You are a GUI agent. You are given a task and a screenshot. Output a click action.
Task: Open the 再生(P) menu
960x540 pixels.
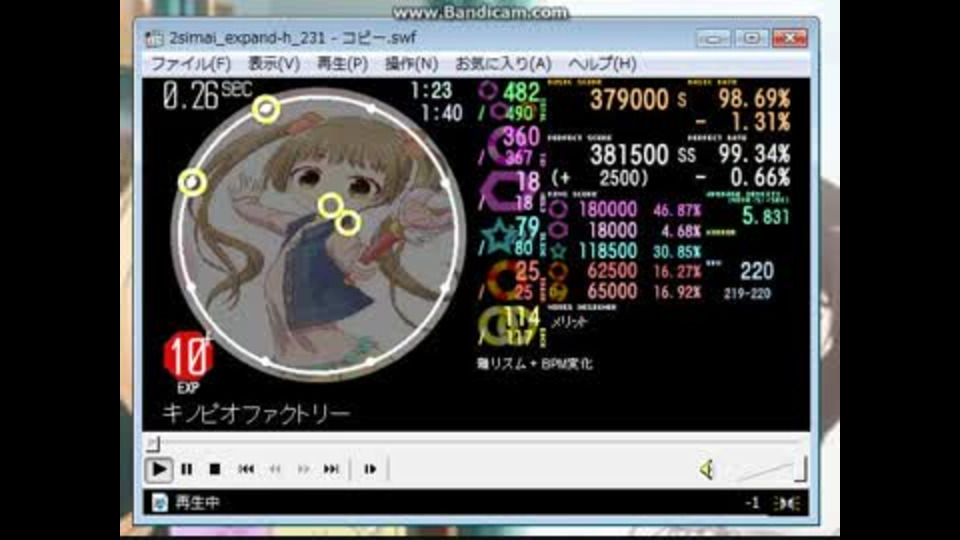[342, 64]
